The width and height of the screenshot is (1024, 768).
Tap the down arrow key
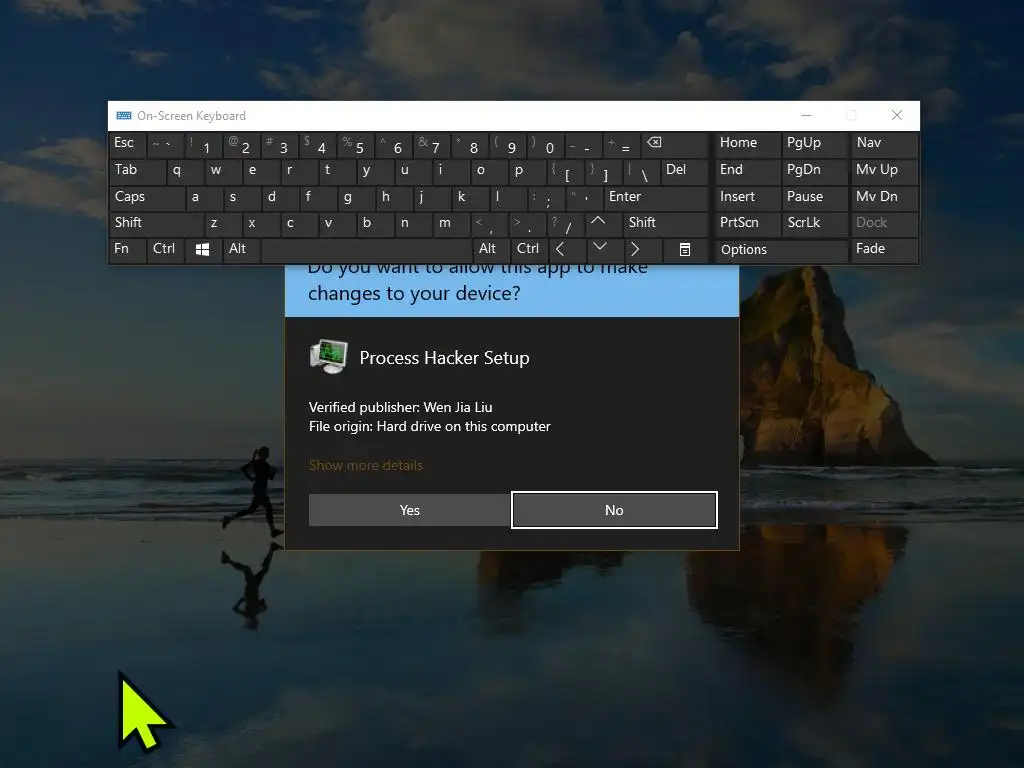[602, 249]
